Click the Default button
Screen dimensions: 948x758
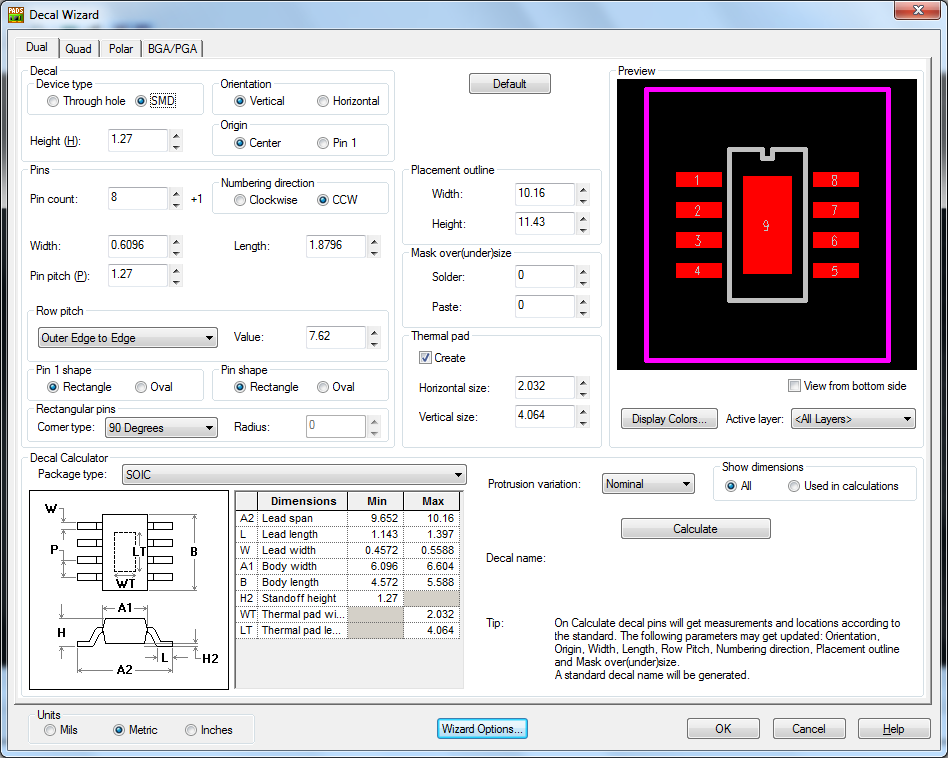[x=510, y=84]
